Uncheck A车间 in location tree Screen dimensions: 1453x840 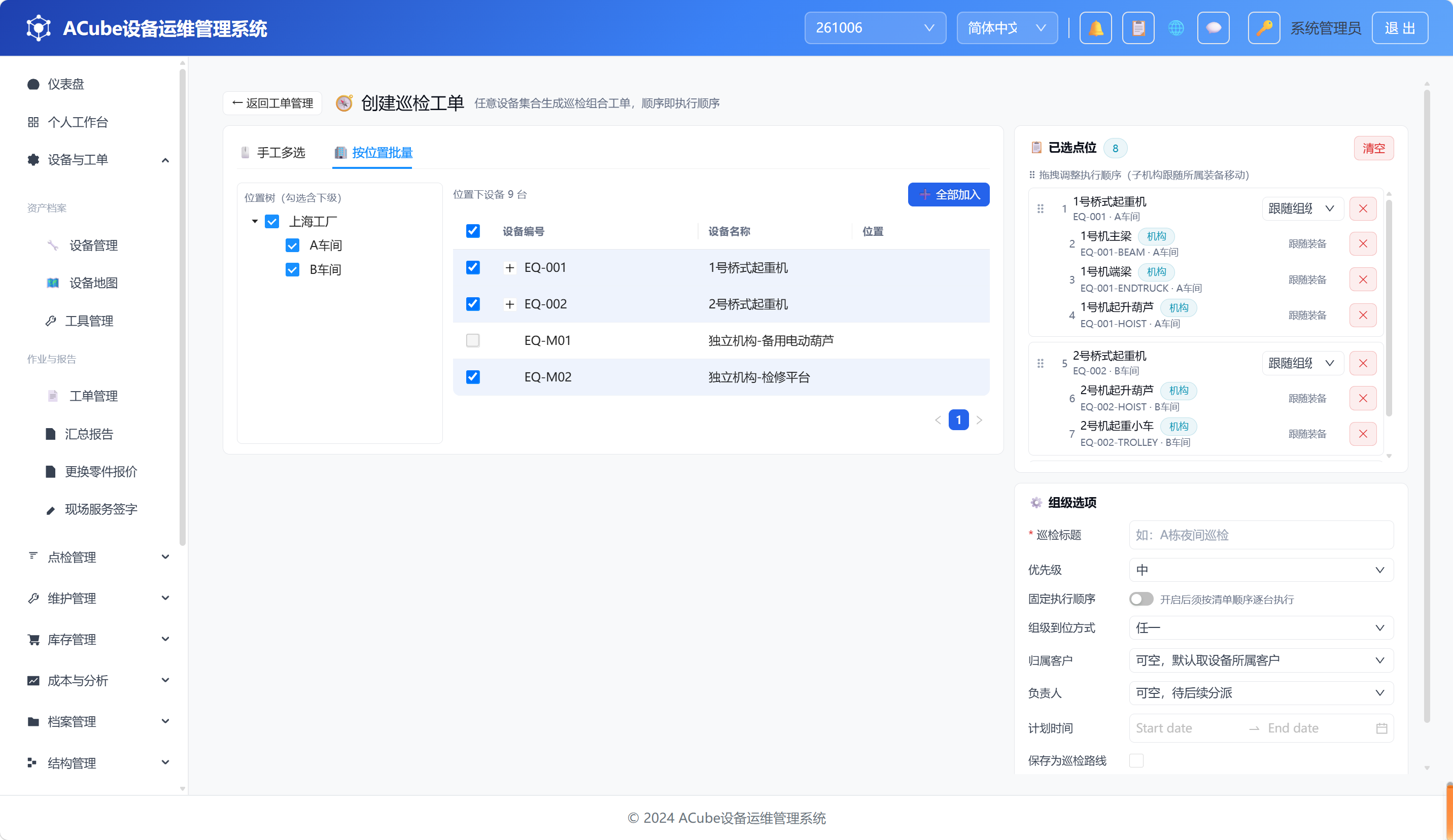(x=292, y=246)
